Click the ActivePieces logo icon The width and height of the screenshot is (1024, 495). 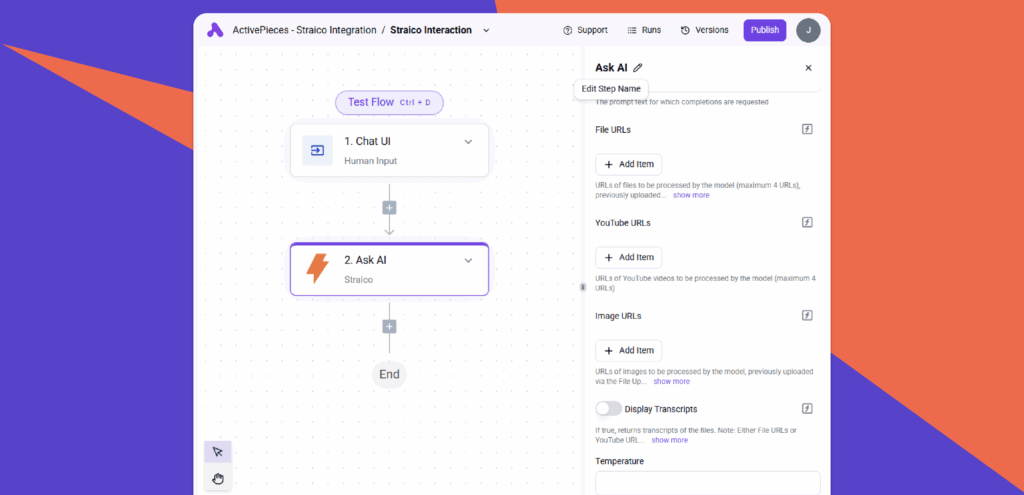(216, 30)
